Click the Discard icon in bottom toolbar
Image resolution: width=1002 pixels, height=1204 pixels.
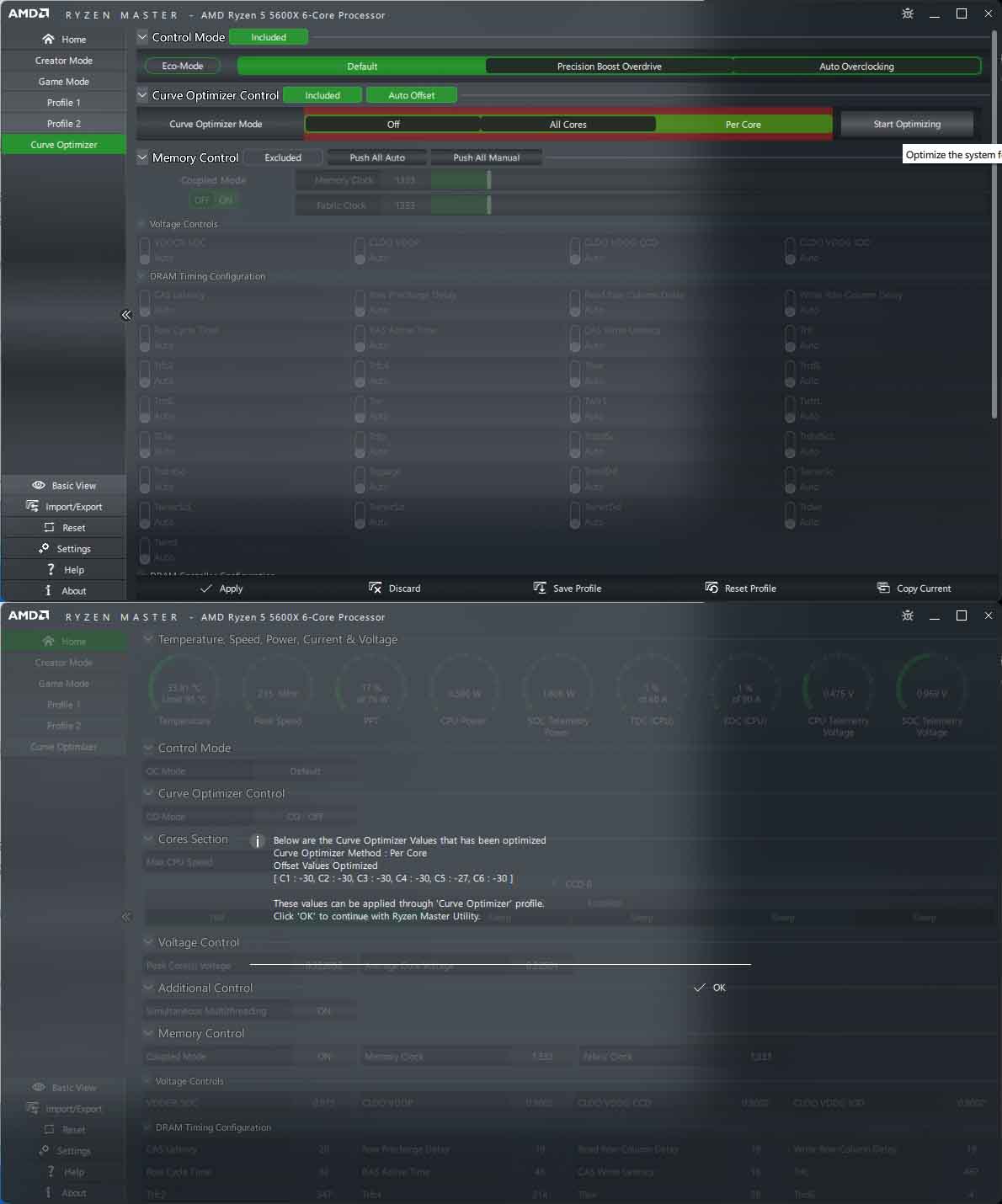tap(376, 588)
